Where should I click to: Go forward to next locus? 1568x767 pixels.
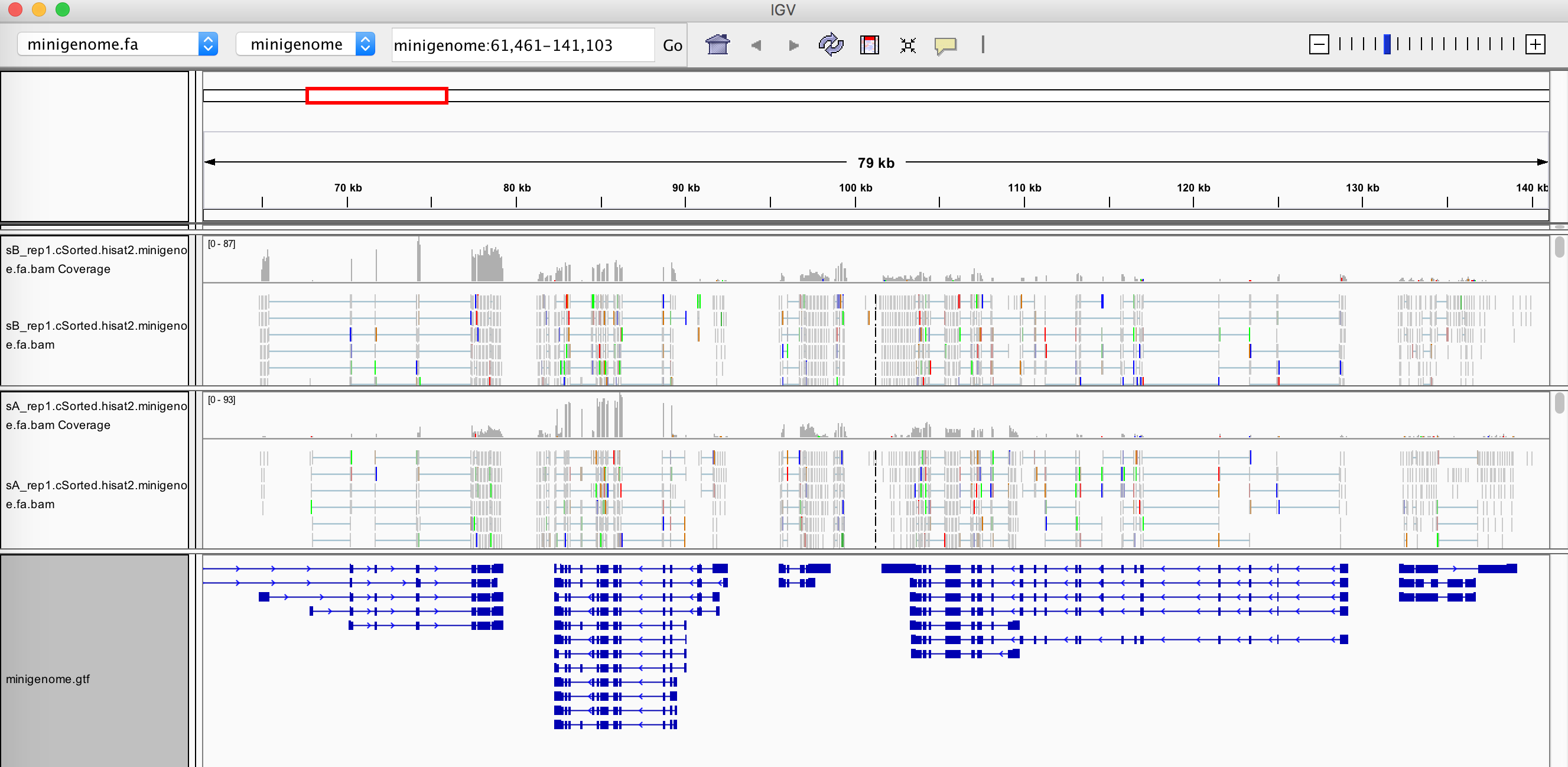pos(793,45)
